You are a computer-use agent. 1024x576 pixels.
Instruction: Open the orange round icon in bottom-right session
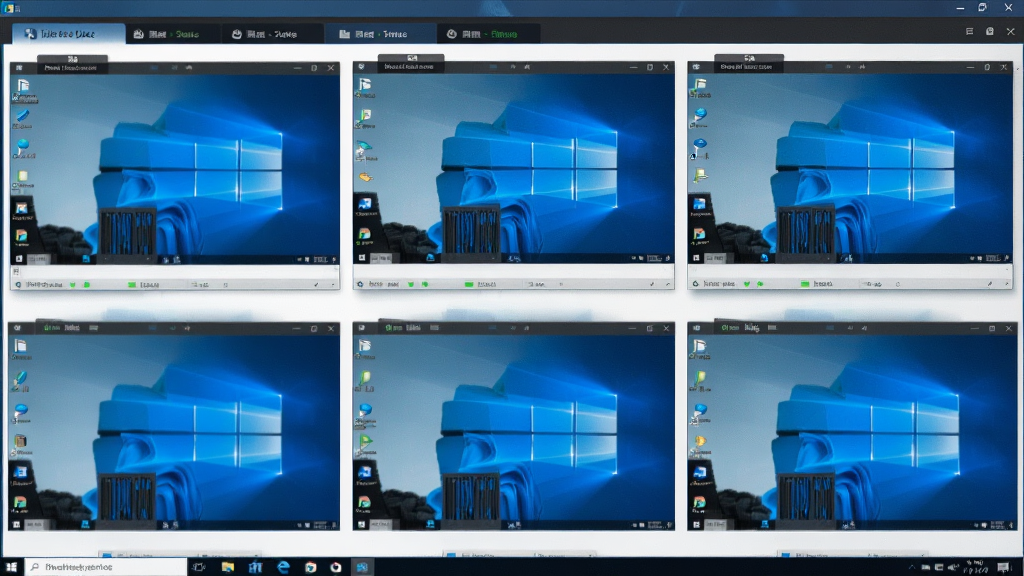click(700, 443)
